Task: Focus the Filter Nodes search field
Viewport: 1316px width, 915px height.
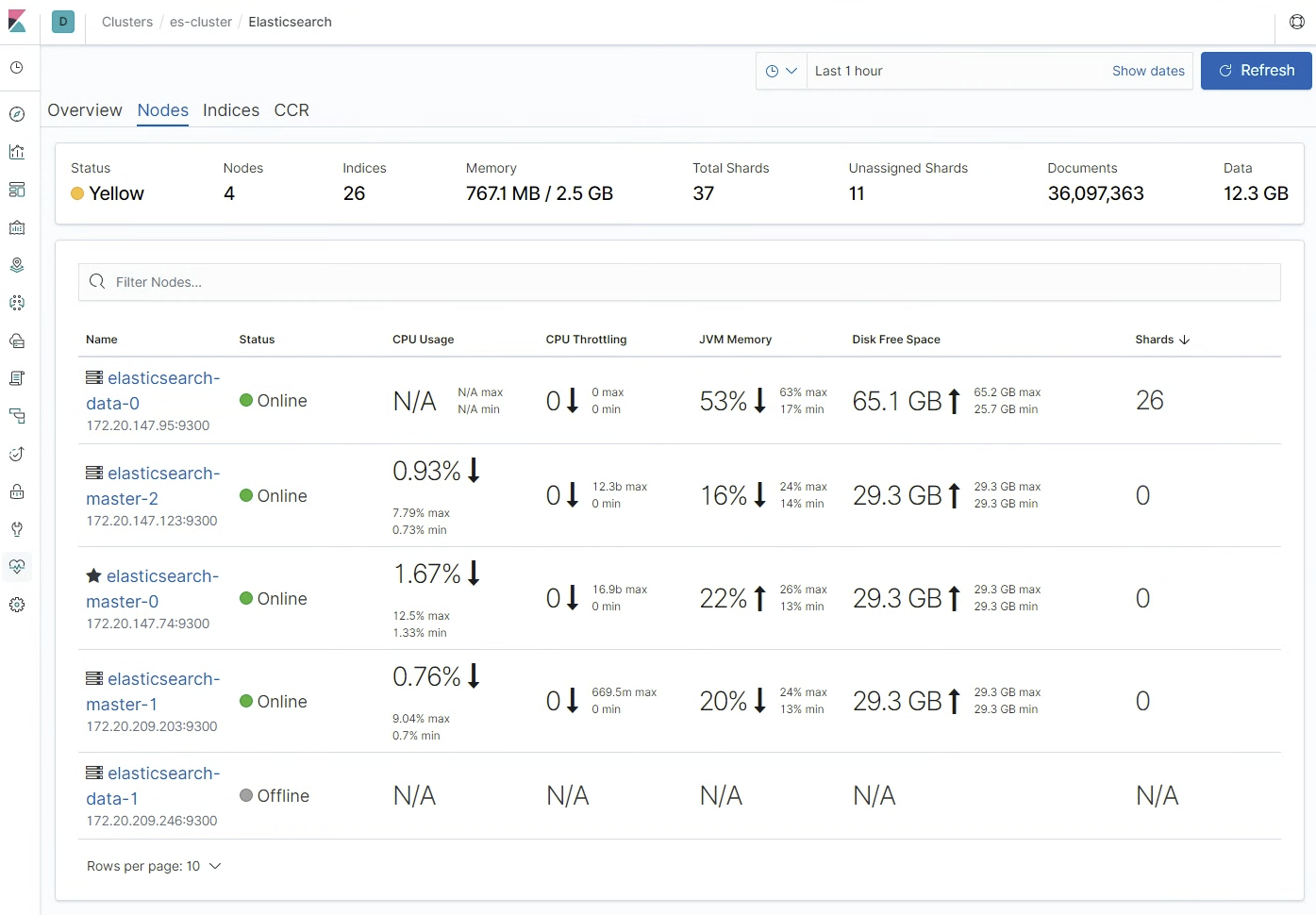Action: pos(679,282)
